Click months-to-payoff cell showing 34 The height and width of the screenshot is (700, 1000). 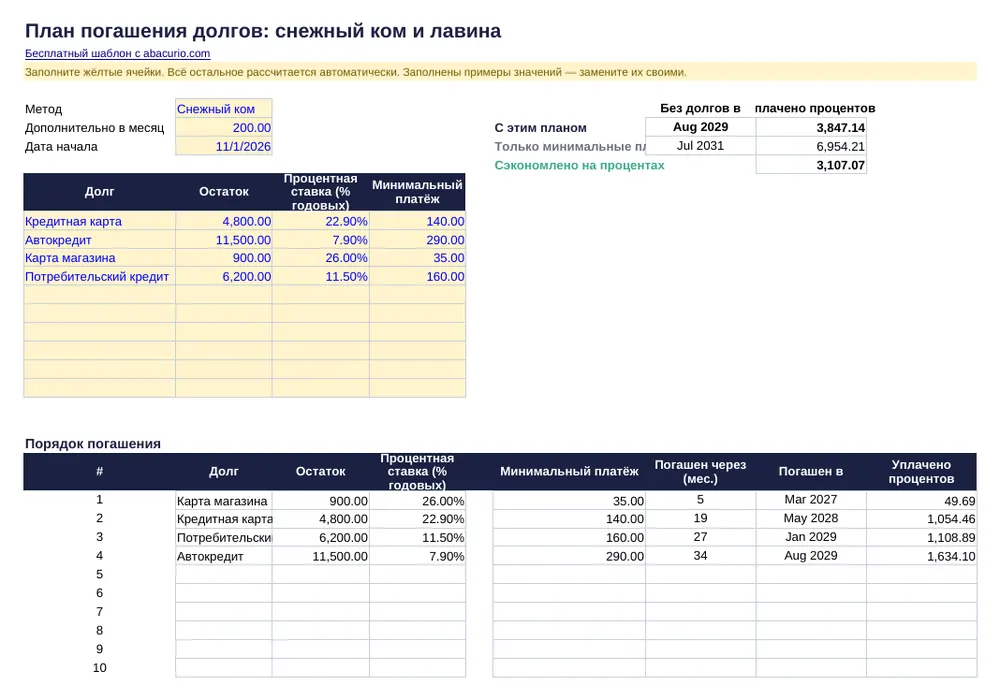point(700,556)
